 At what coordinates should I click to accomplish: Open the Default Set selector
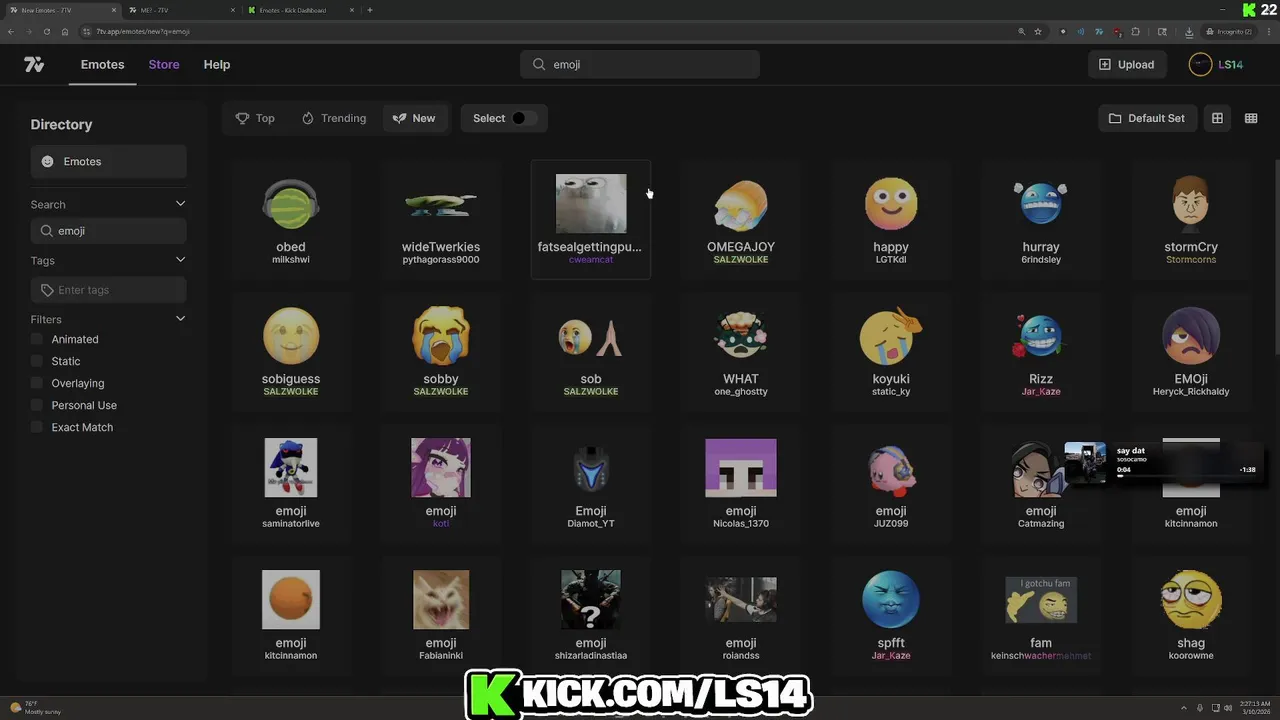point(1147,118)
